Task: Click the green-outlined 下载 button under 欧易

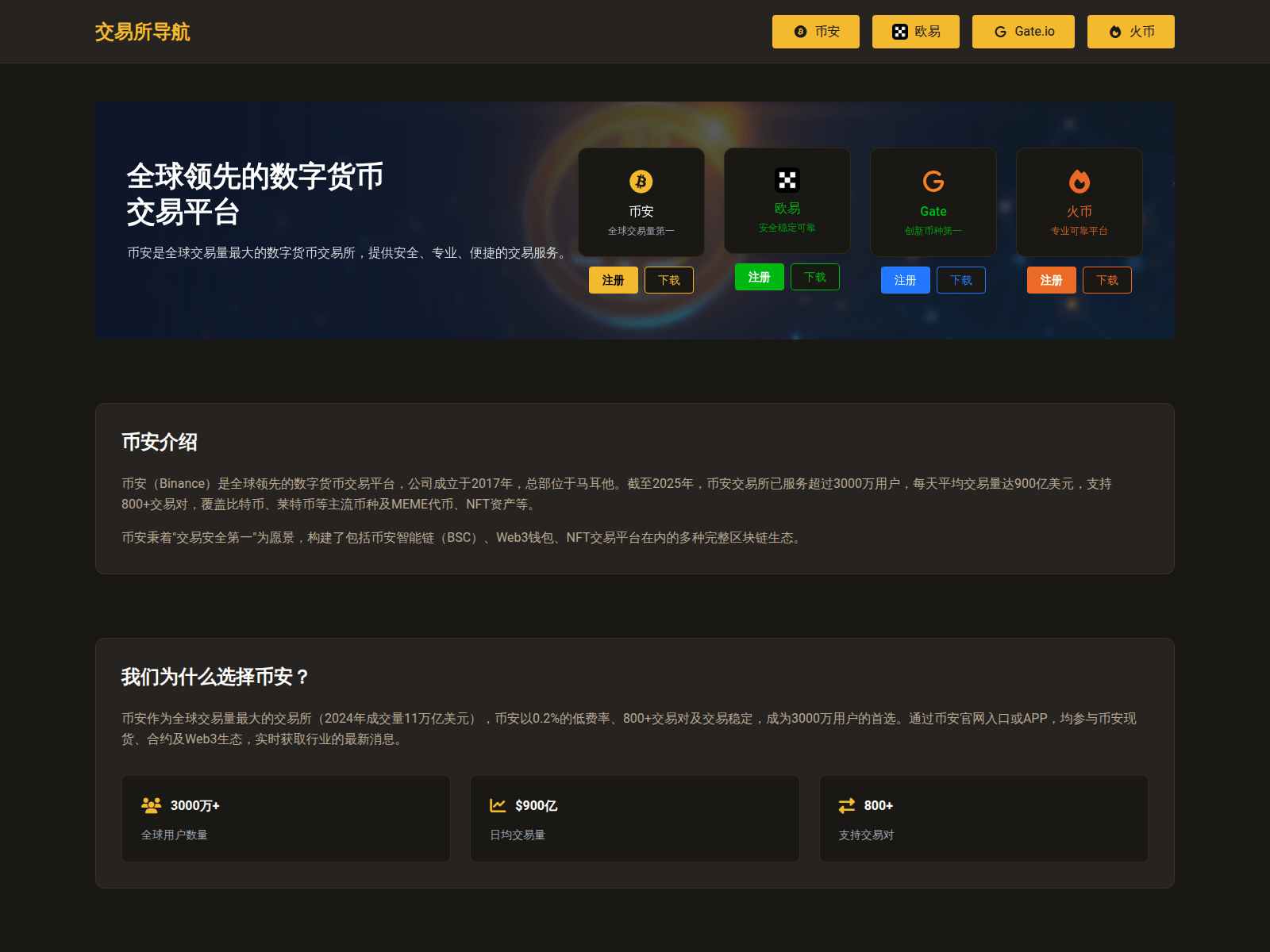Action: click(x=815, y=277)
